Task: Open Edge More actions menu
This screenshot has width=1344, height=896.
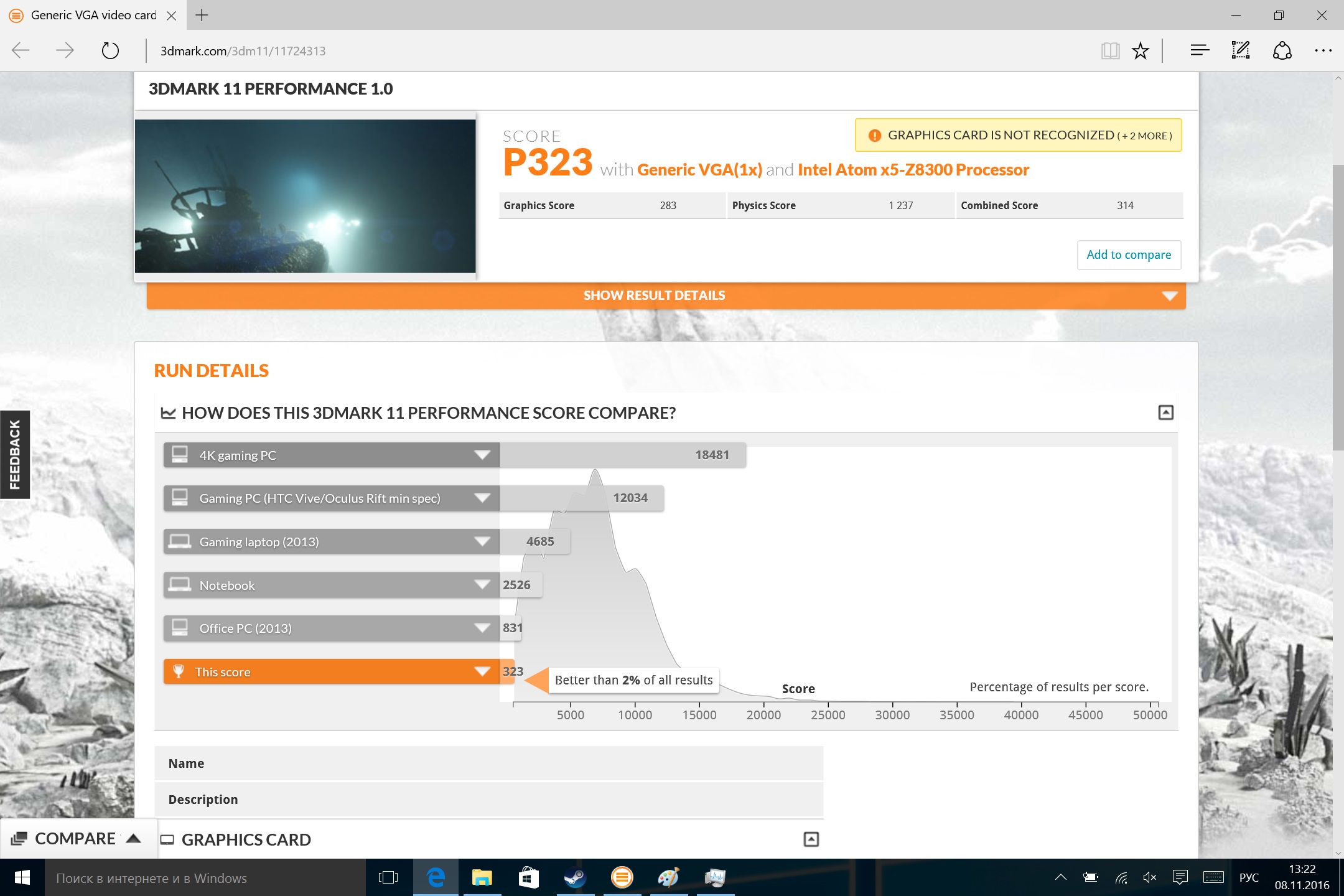Action: pyautogui.click(x=1323, y=50)
